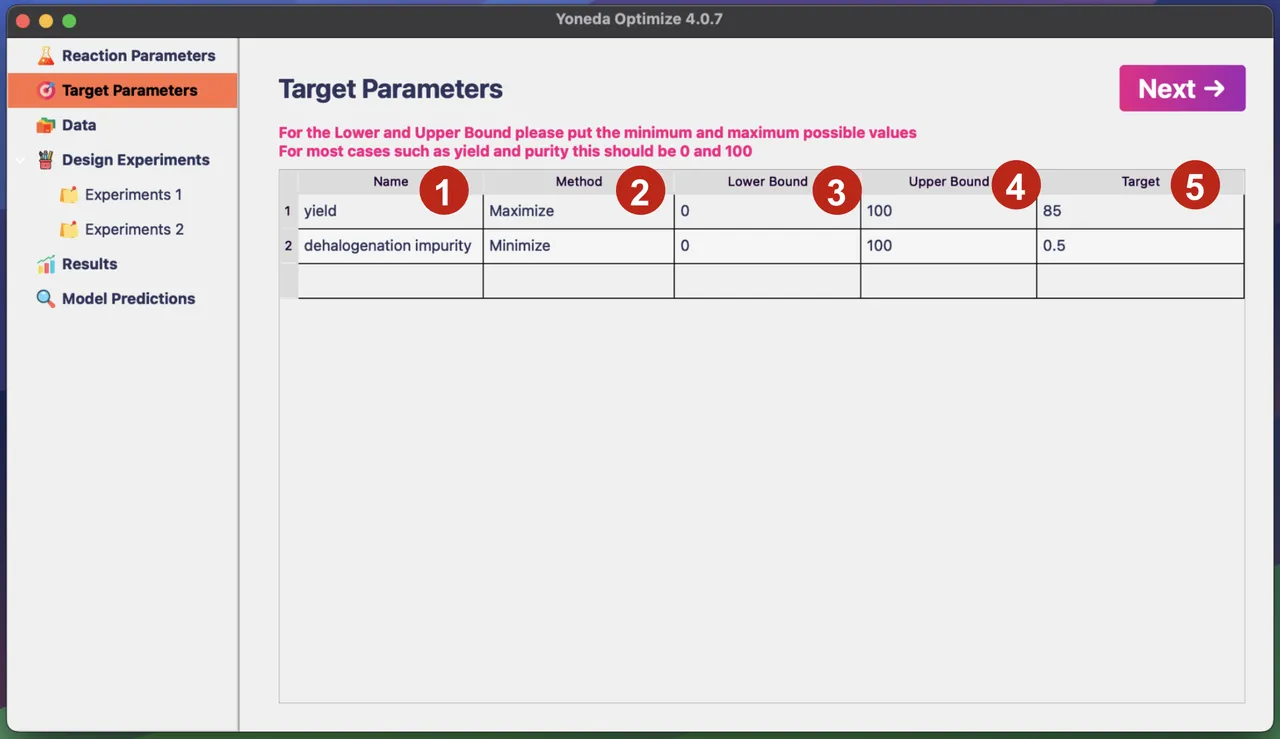Screen dimensions: 1280x739
Task: Open the Minimize method dropdown
Action: coord(578,246)
